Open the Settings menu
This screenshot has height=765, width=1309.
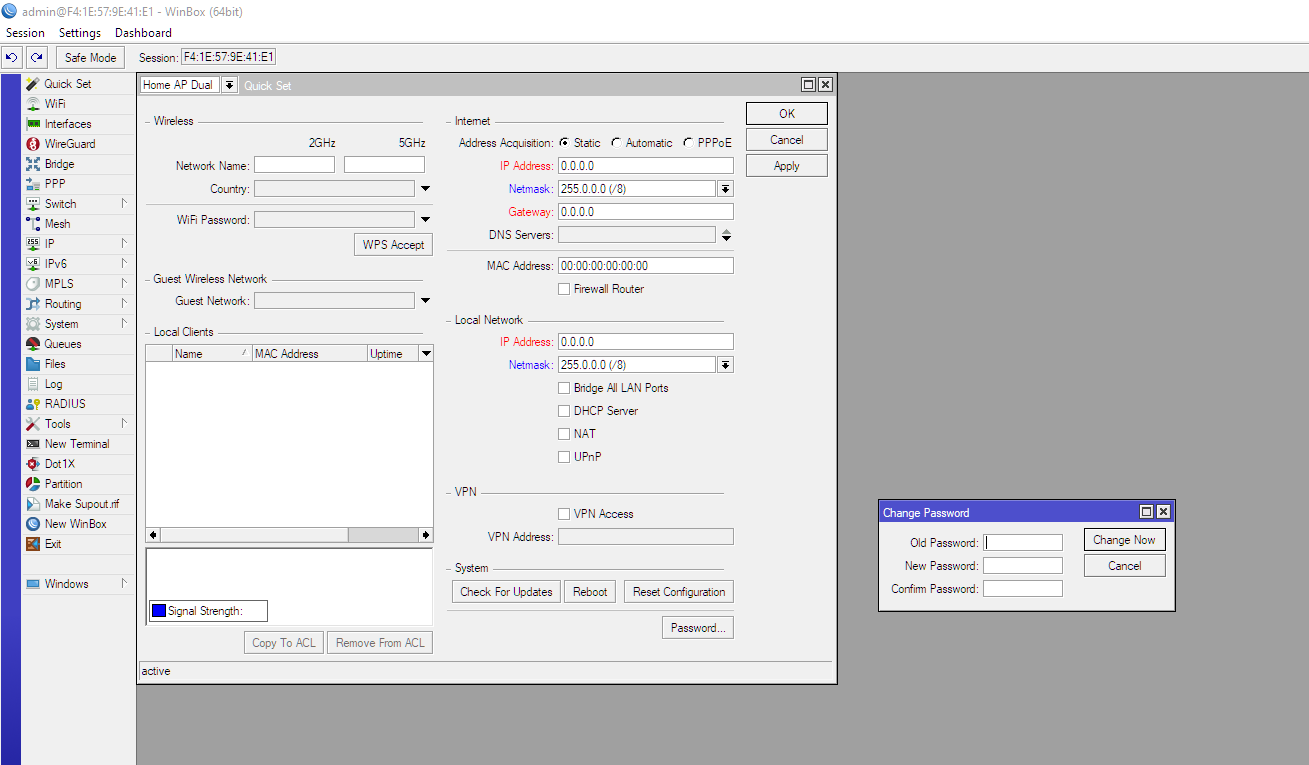coord(80,33)
